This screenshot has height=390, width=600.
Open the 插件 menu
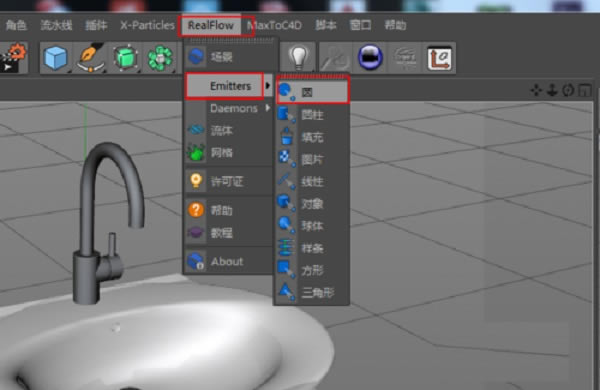click(96, 25)
